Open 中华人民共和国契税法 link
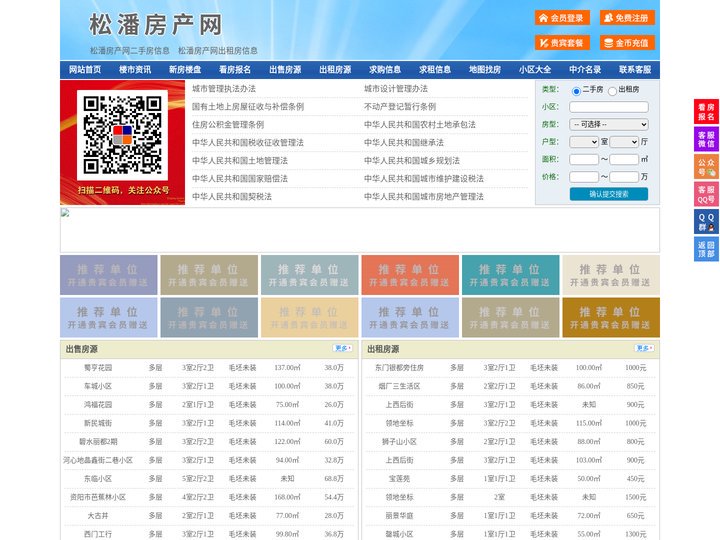The height and width of the screenshot is (540, 720). (232, 197)
